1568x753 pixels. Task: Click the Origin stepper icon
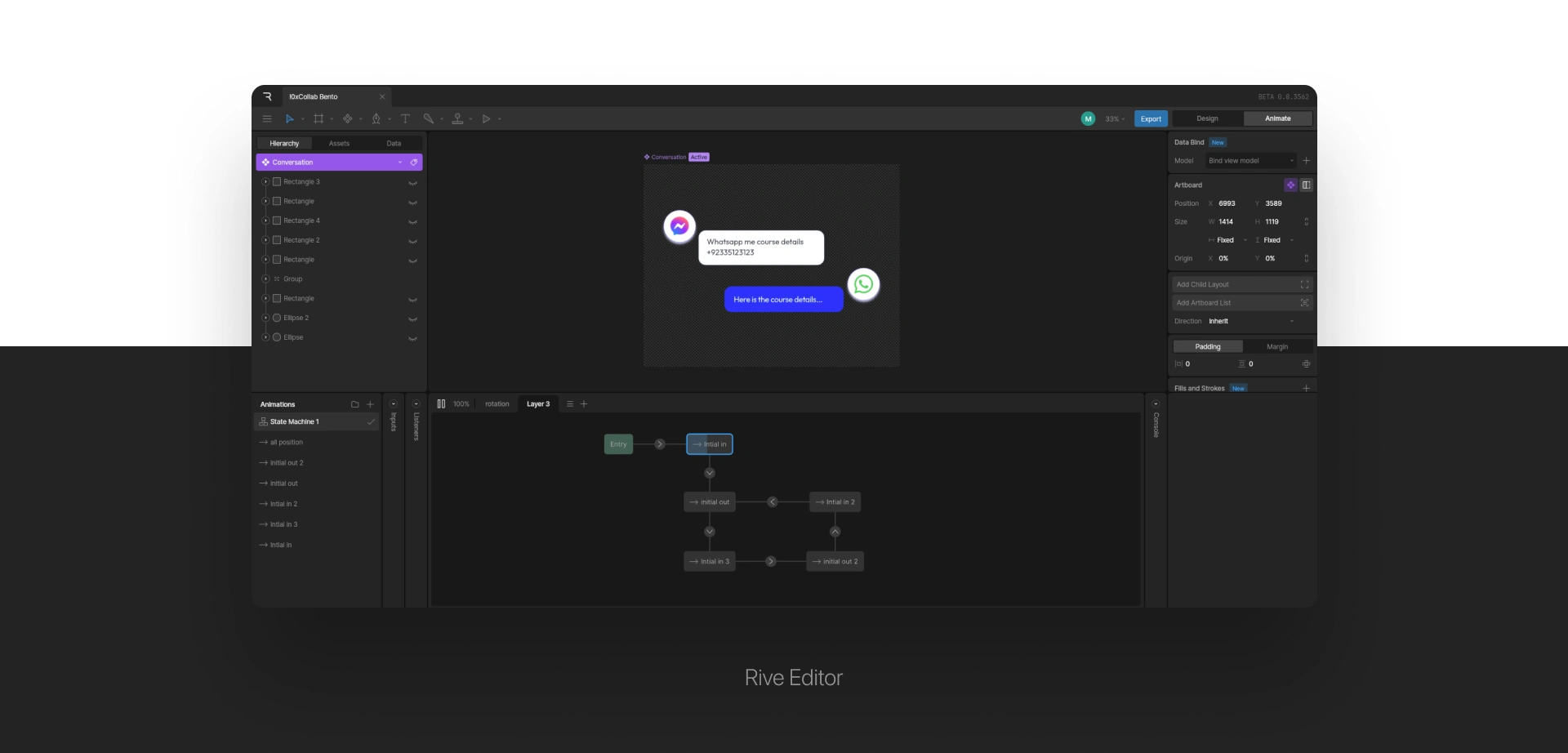pos(1307,259)
